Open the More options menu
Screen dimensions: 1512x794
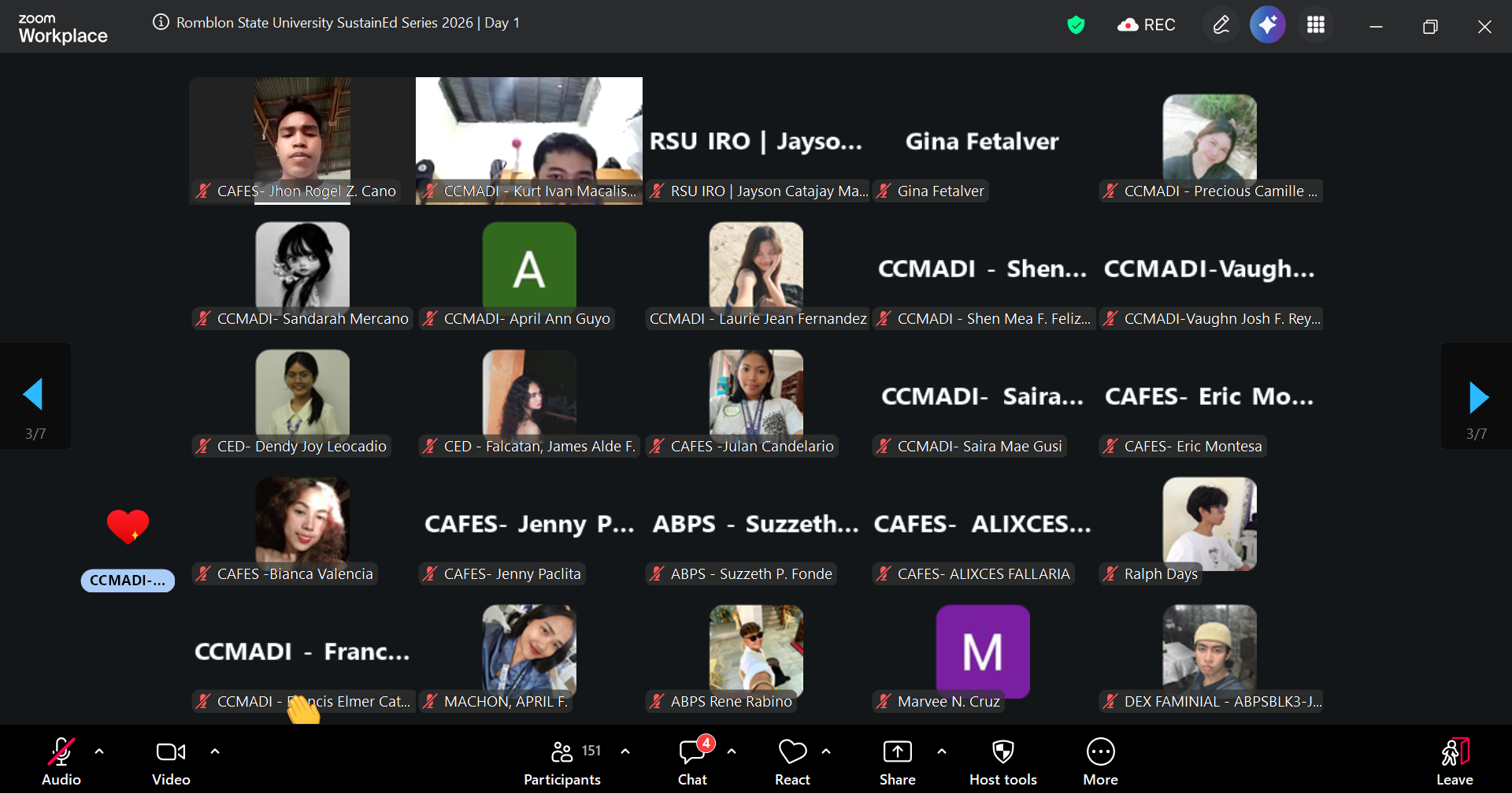pos(1100,762)
